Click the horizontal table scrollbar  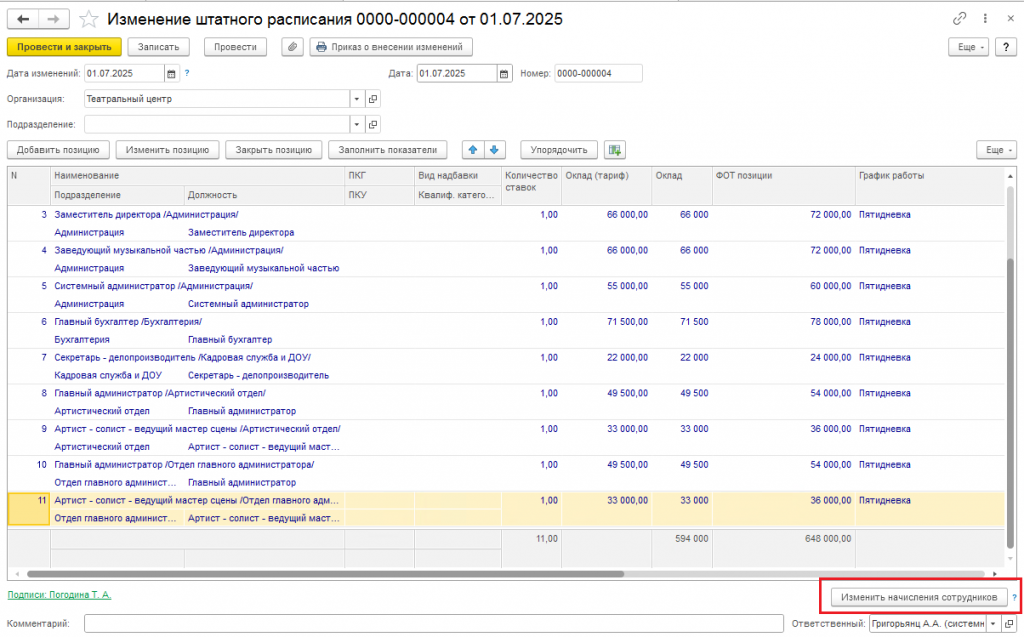325,574
